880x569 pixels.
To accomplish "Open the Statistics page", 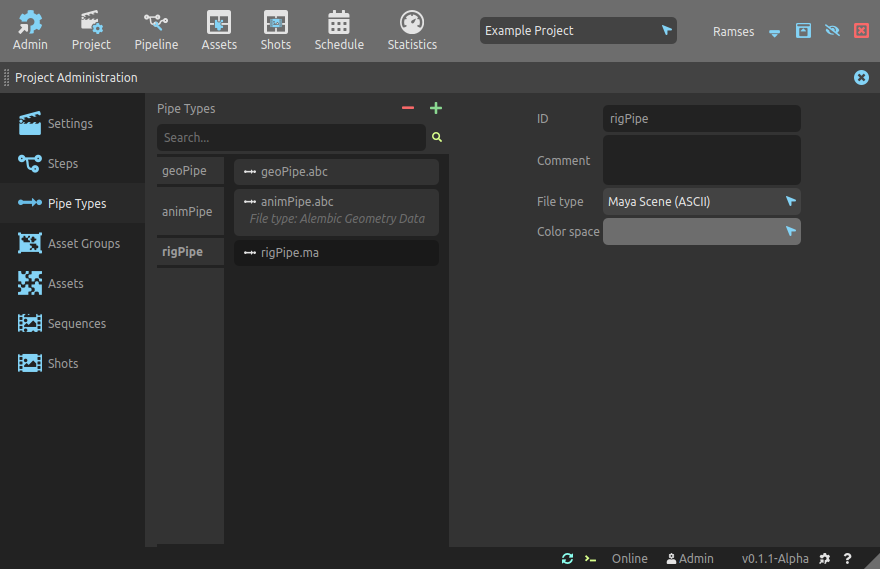I will 412,31.
